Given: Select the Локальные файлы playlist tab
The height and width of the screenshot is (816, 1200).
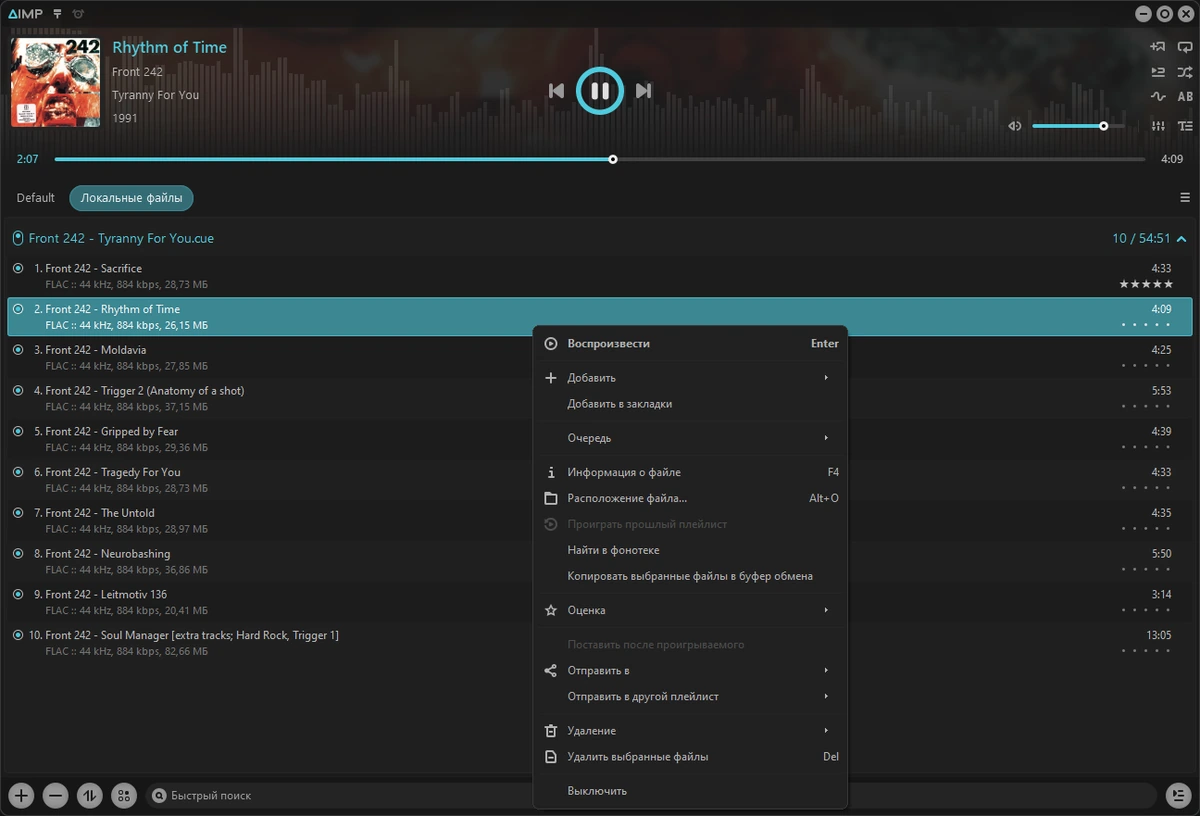Looking at the screenshot, I should [x=131, y=198].
